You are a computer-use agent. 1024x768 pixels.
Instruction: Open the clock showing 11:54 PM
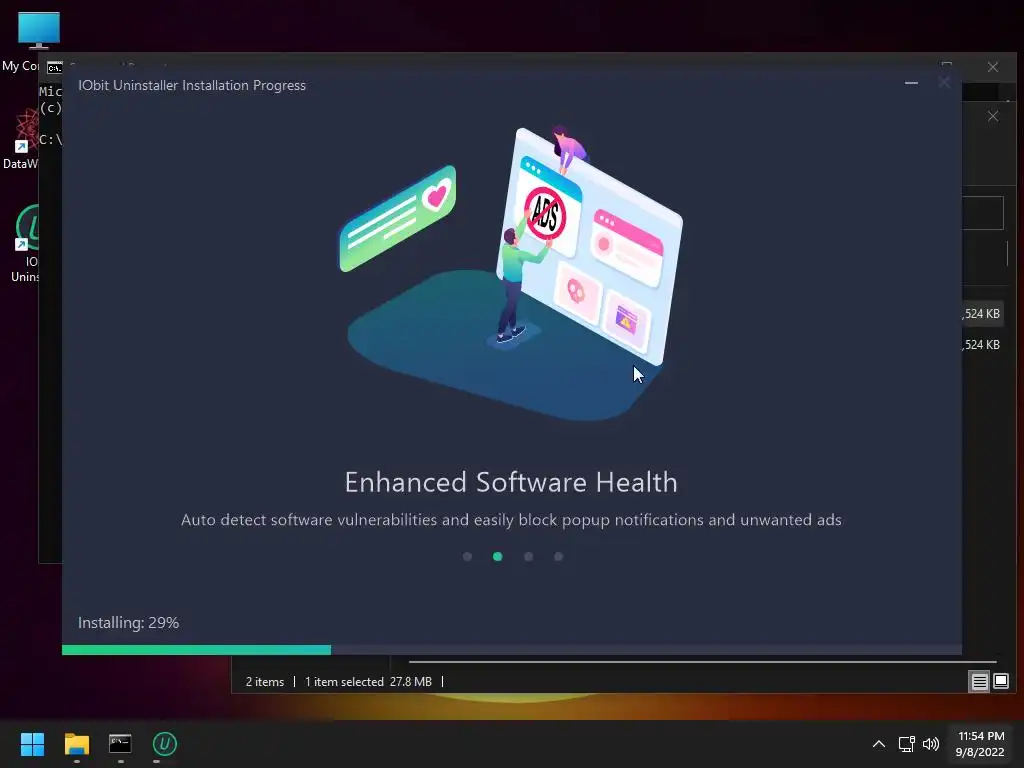980,744
